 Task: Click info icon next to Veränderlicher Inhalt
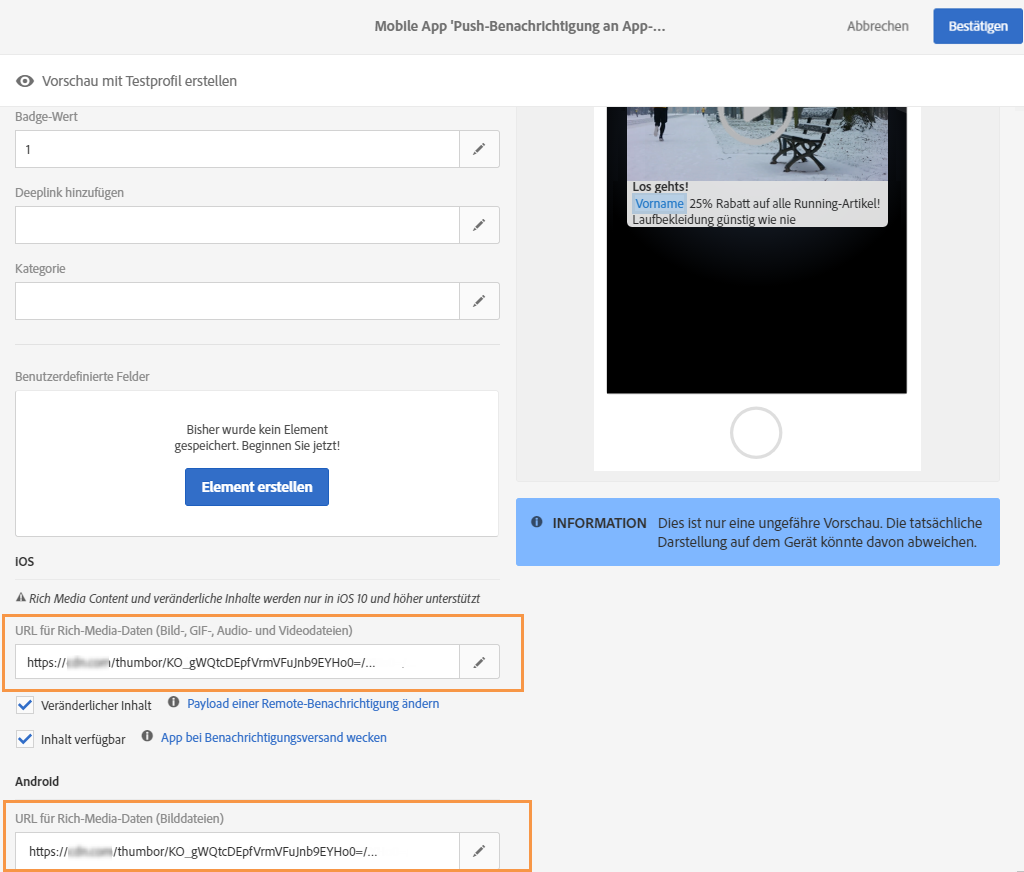coord(173,702)
